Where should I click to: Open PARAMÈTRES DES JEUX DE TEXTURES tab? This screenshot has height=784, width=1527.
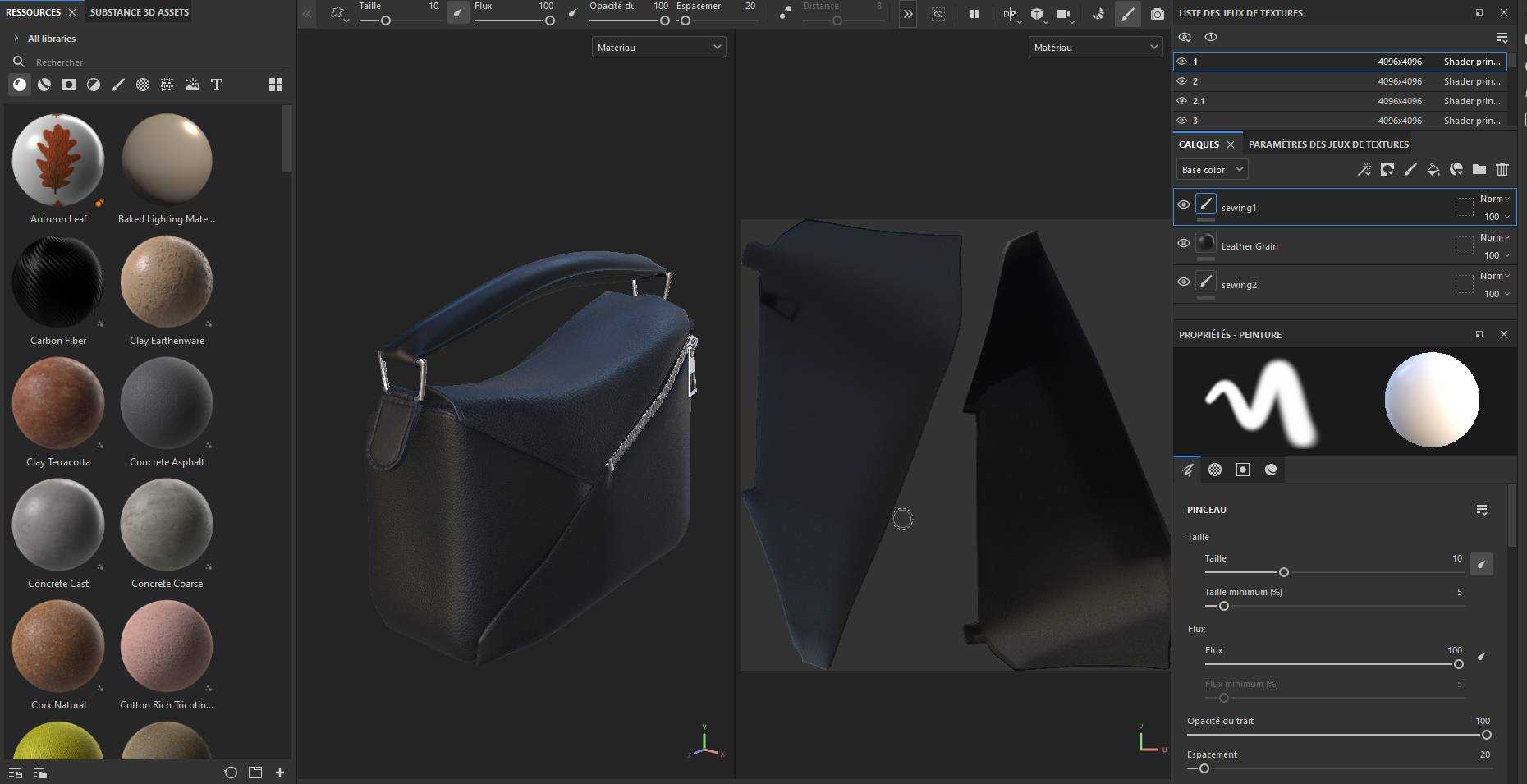pos(1328,144)
